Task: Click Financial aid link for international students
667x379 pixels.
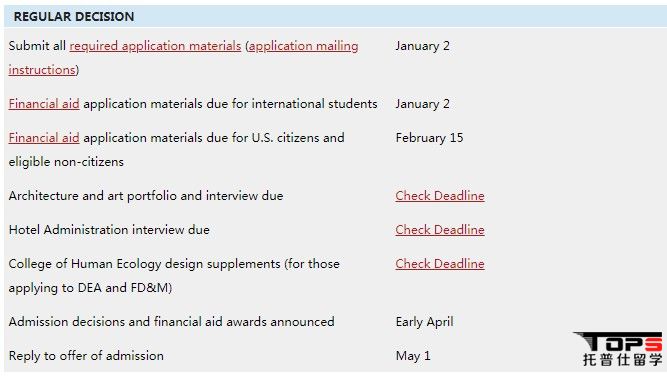Action: point(44,104)
